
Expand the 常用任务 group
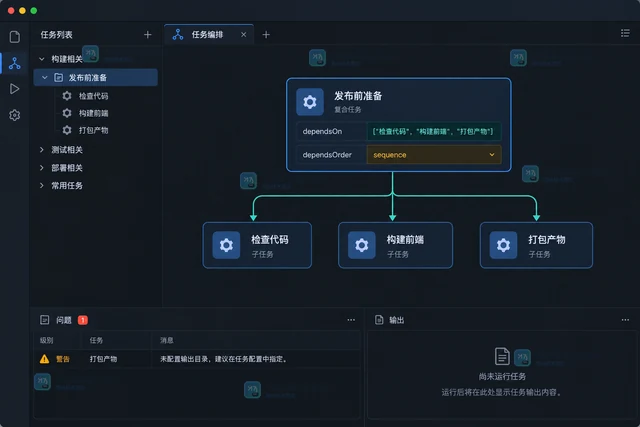tap(42, 186)
